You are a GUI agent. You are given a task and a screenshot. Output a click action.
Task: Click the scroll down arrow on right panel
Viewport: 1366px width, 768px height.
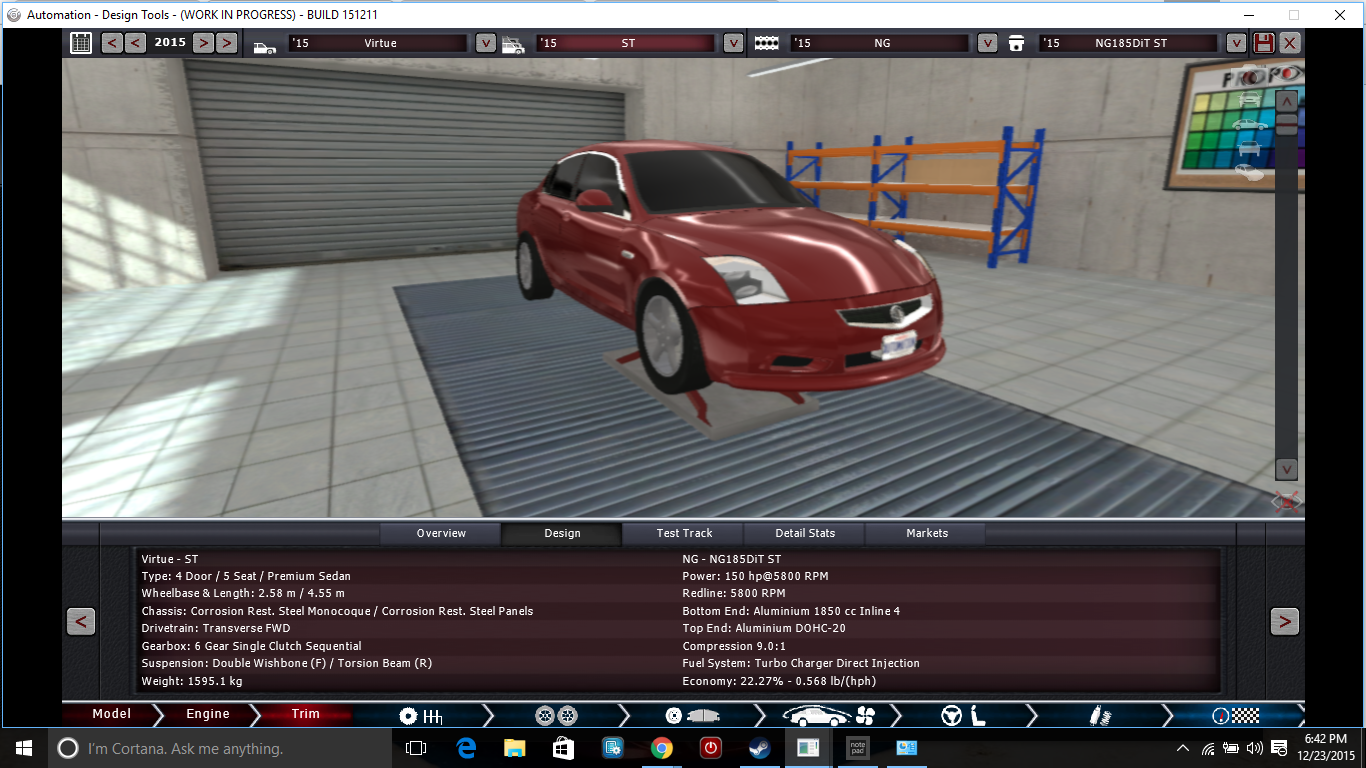(1286, 469)
